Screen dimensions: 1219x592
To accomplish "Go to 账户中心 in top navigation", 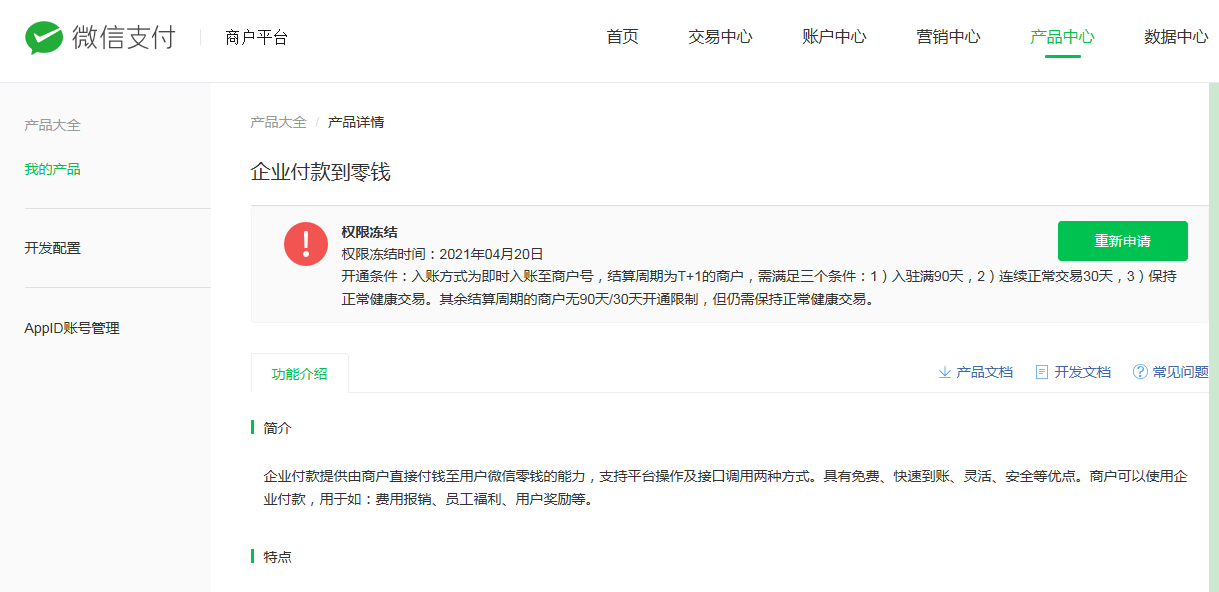I will (834, 37).
